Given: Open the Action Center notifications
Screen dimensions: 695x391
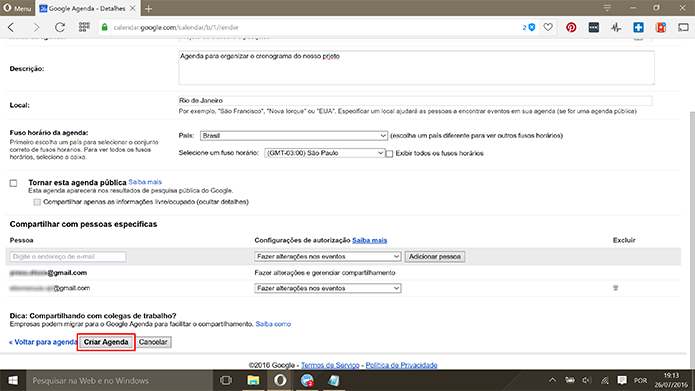Looking at the screenshot, I should 622,380.
